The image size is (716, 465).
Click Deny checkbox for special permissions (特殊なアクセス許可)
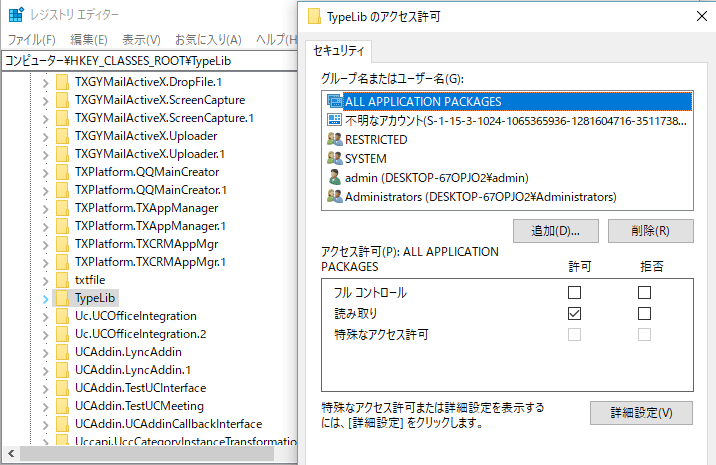(644, 335)
